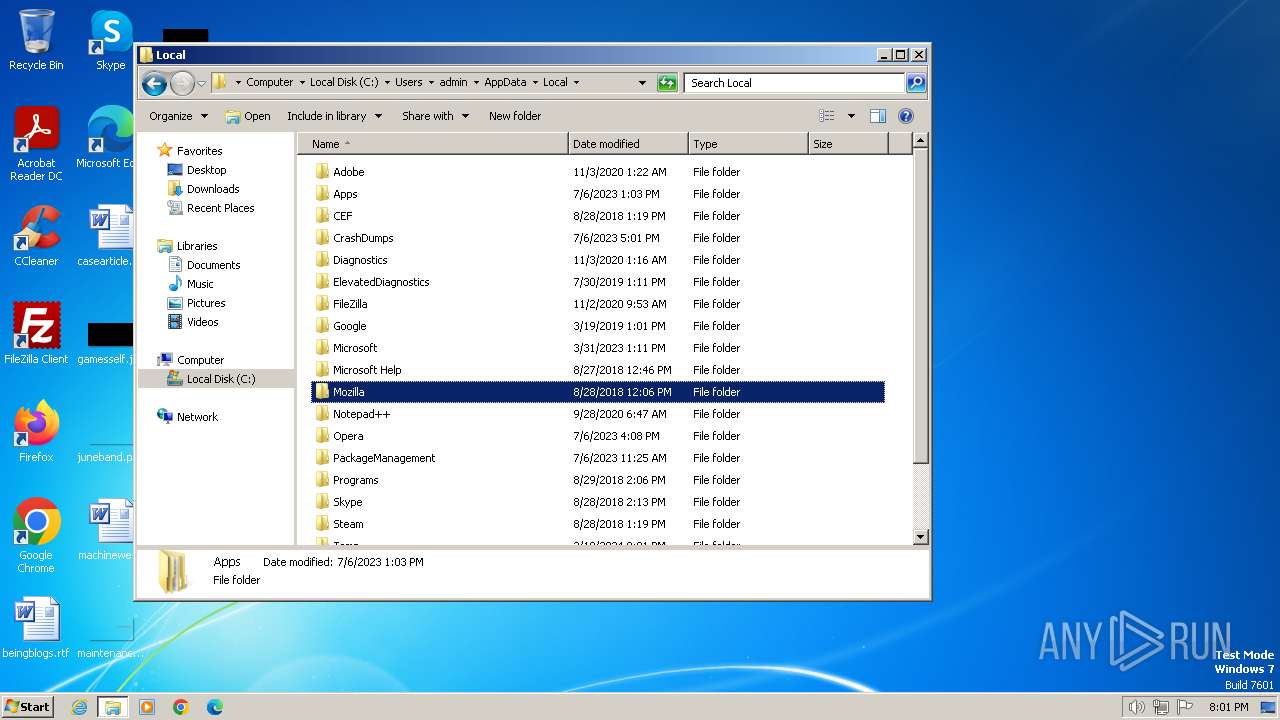Viewport: 1280px width, 720px height.
Task: Open the caseArticle document on desktop
Action: (x=106, y=236)
